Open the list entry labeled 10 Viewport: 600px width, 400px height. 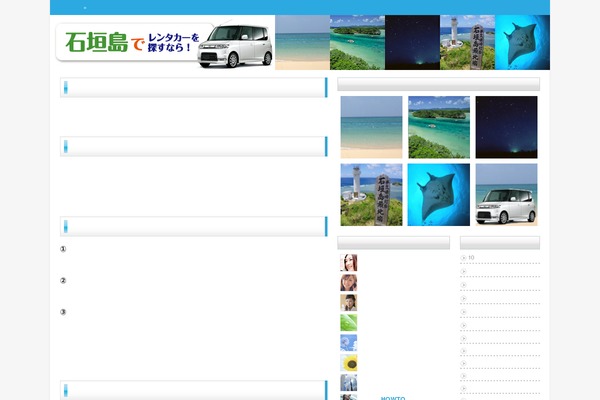tap(471, 258)
